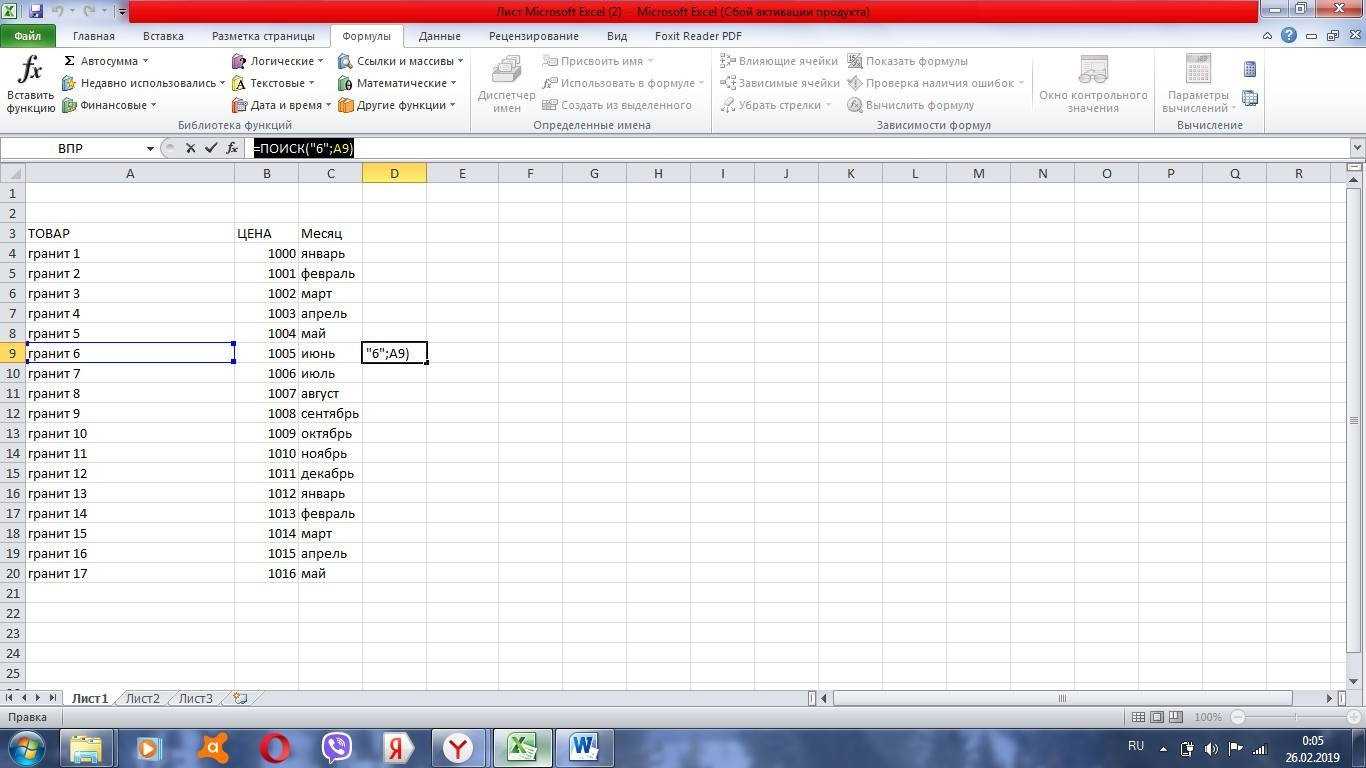Switch to the Лист2 sheet tab
This screenshot has height=768, width=1366.
(142, 698)
